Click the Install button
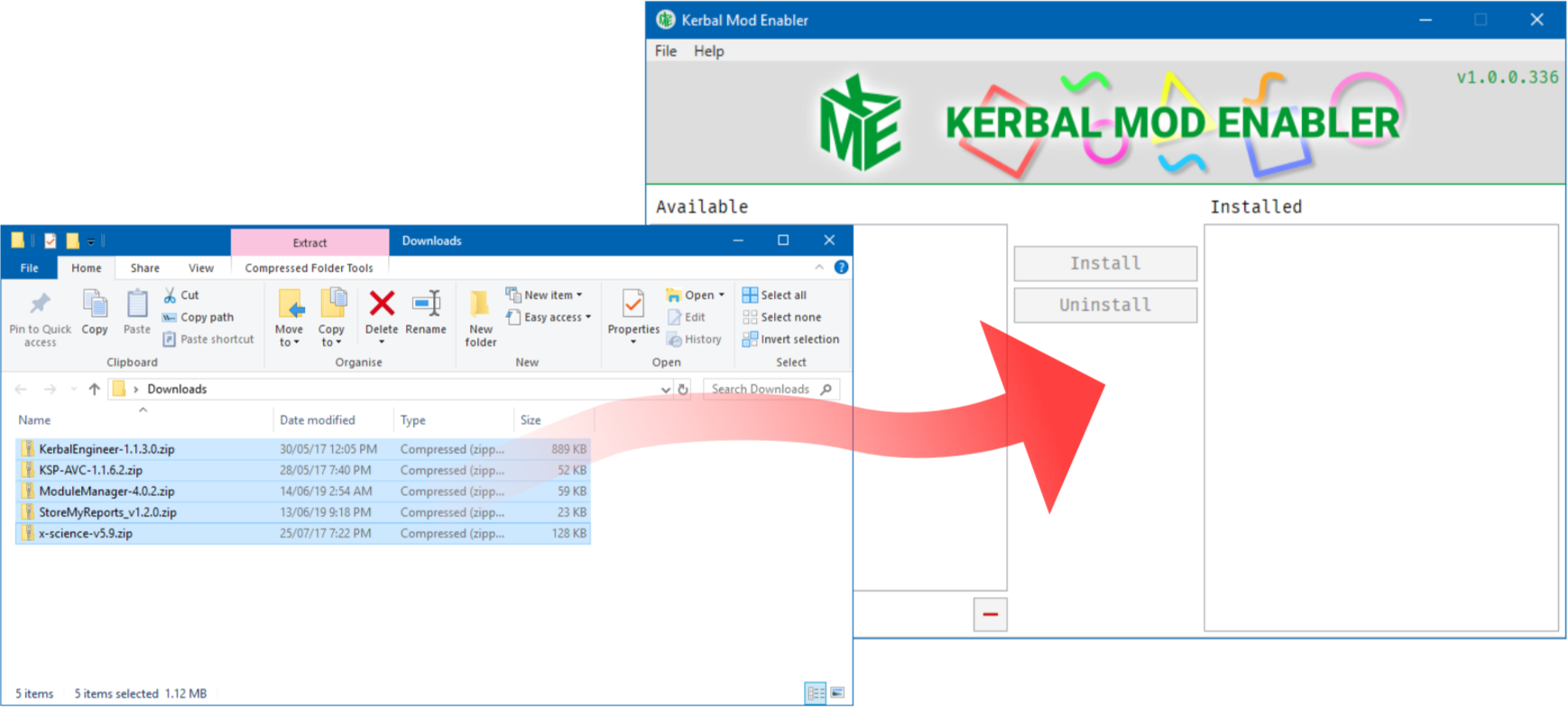Viewport: 1568px width, 707px height. (1105, 263)
